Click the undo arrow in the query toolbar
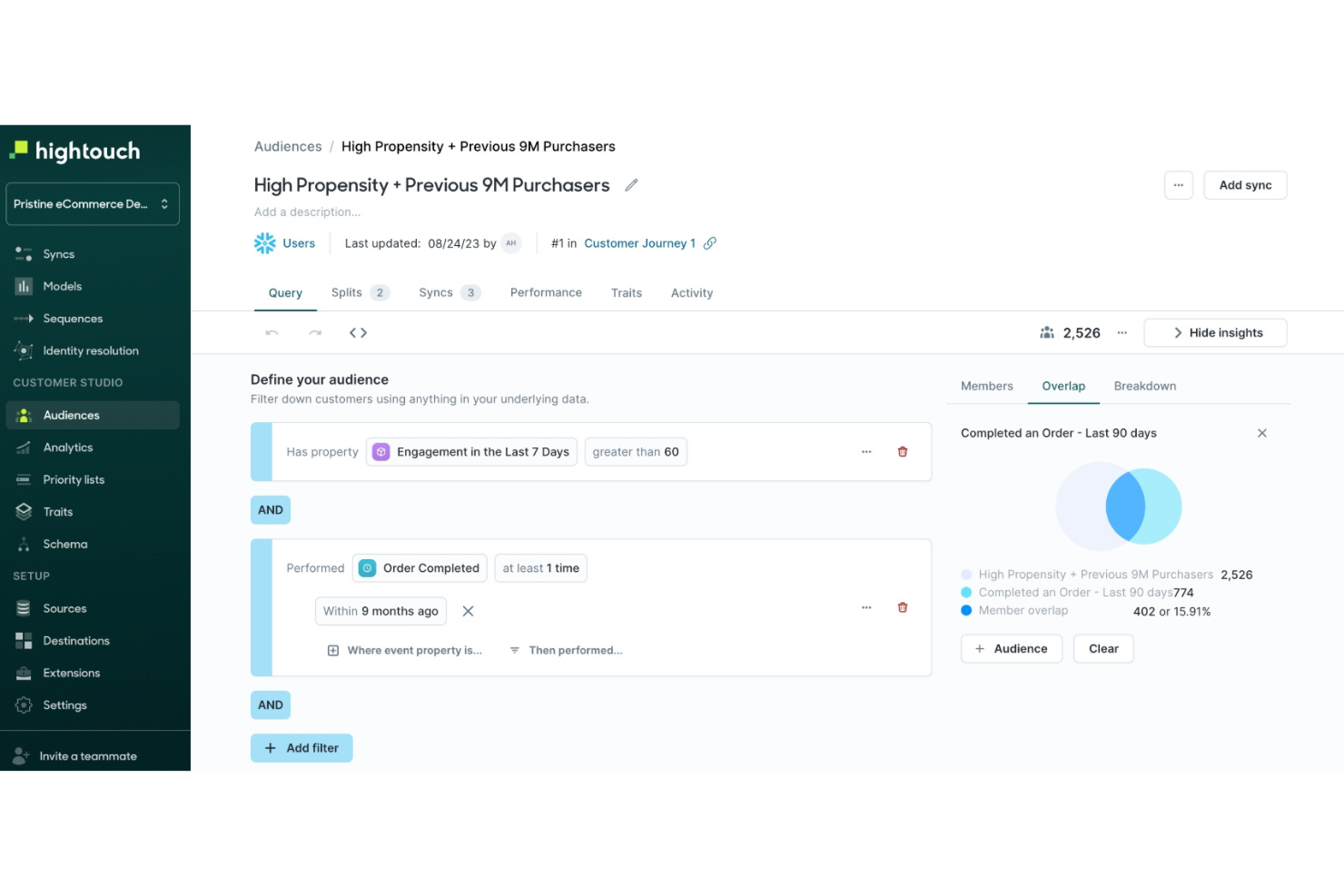Image resolution: width=1344 pixels, height=896 pixels. pyautogui.click(x=271, y=332)
